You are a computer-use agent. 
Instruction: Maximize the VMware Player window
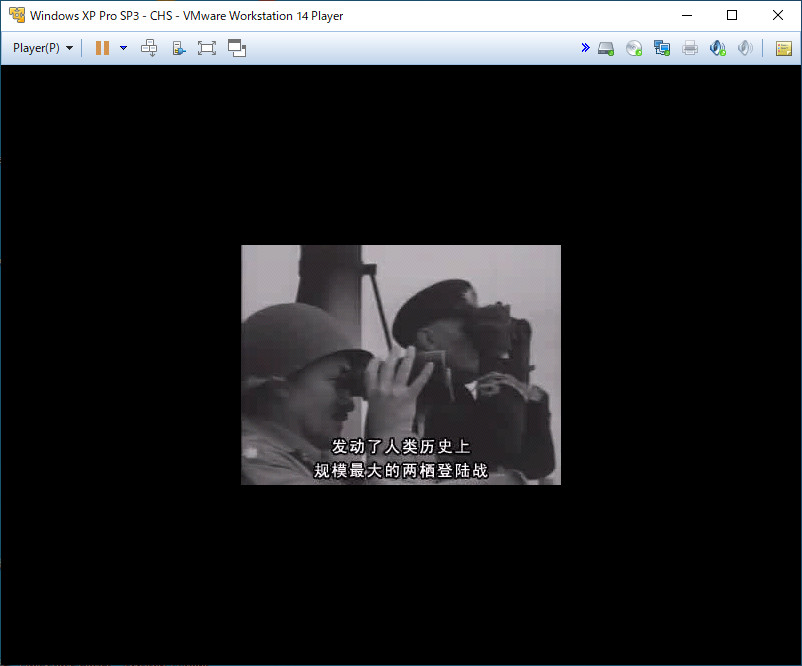732,15
